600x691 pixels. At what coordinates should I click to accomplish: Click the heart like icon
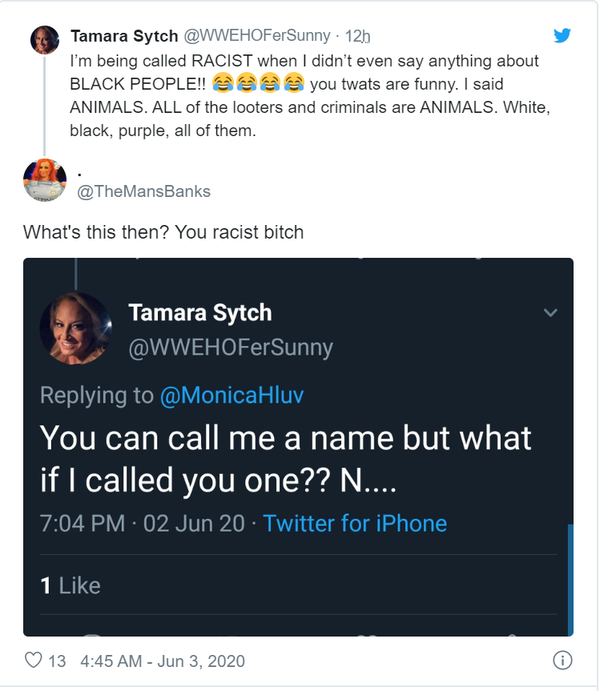tap(33, 660)
